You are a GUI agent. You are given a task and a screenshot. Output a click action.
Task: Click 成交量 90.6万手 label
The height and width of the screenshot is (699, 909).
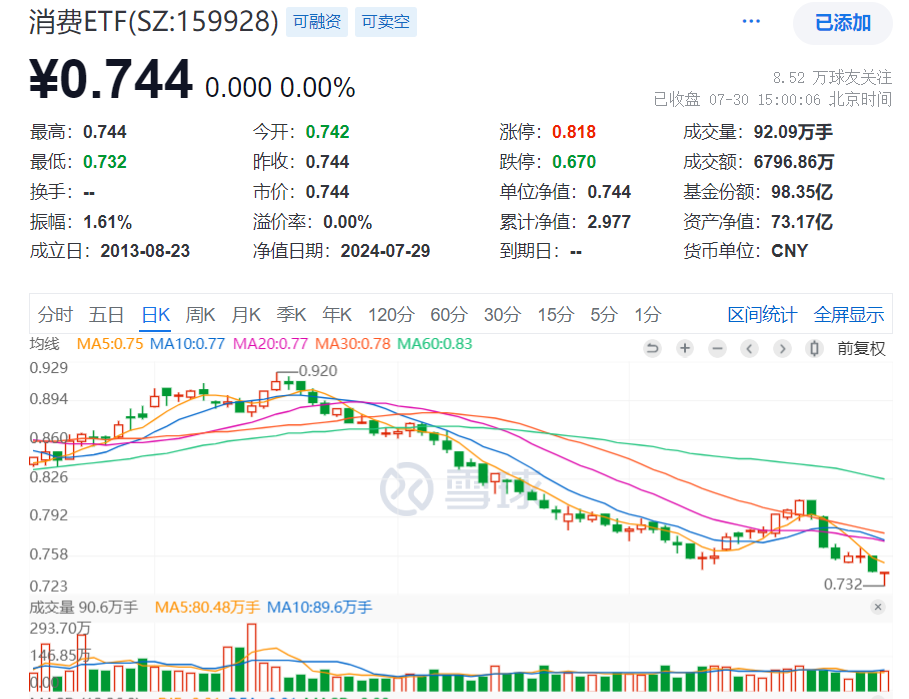coord(83,607)
